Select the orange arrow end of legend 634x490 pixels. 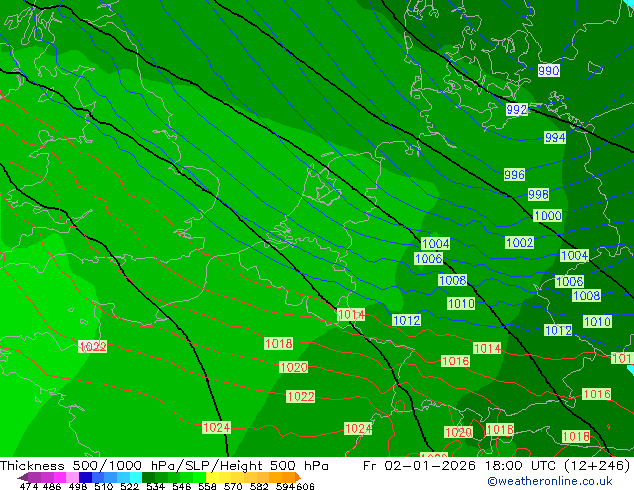click(297, 477)
